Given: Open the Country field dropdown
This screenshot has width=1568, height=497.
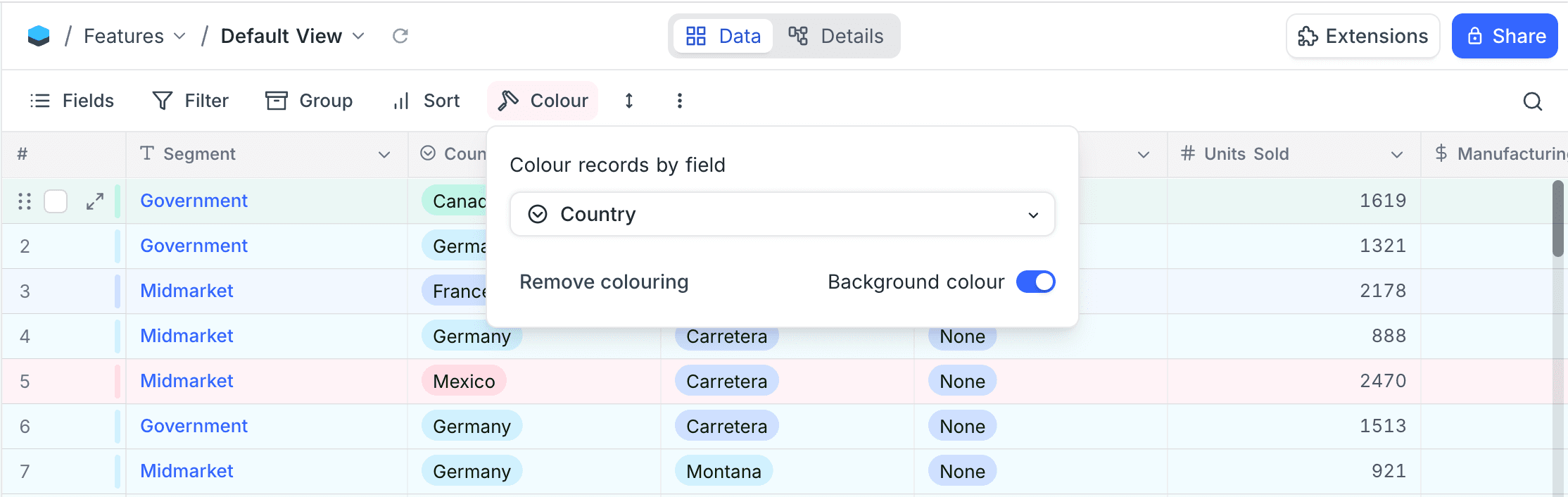Looking at the screenshot, I should point(782,214).
